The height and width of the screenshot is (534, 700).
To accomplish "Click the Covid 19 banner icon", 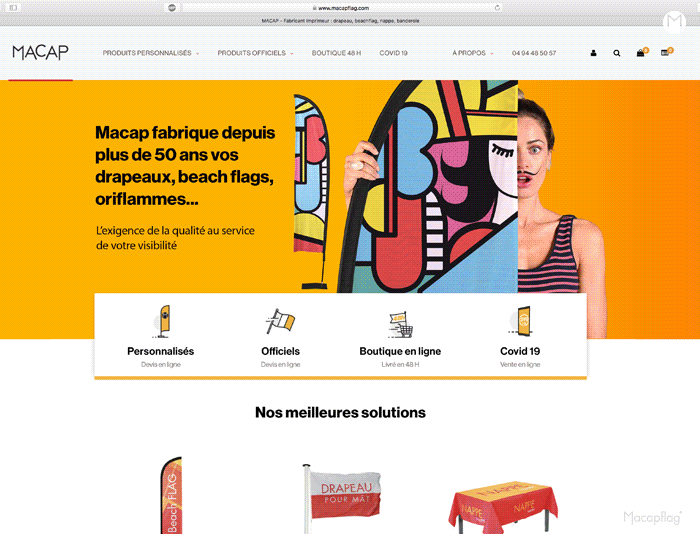I will (x=521, y=321).
